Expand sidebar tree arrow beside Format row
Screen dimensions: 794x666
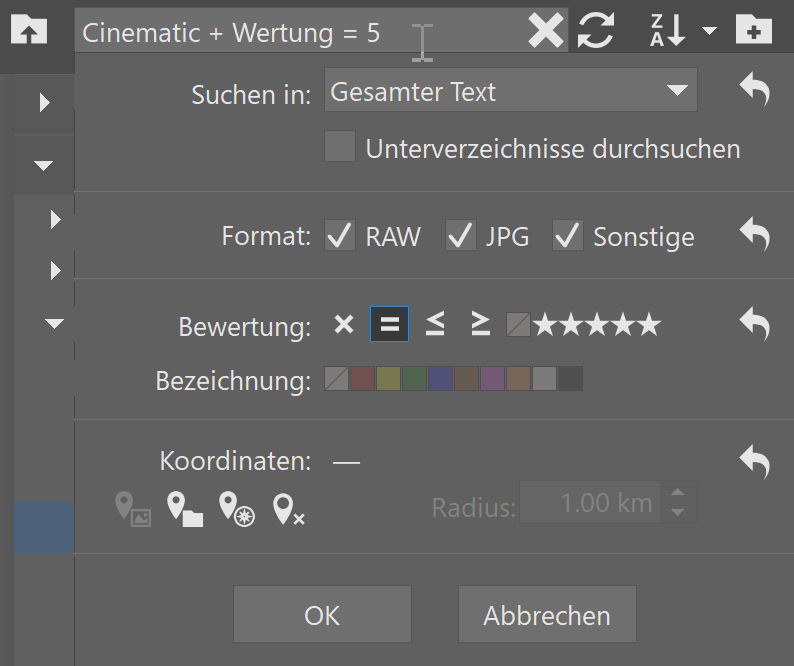point(56,220)
